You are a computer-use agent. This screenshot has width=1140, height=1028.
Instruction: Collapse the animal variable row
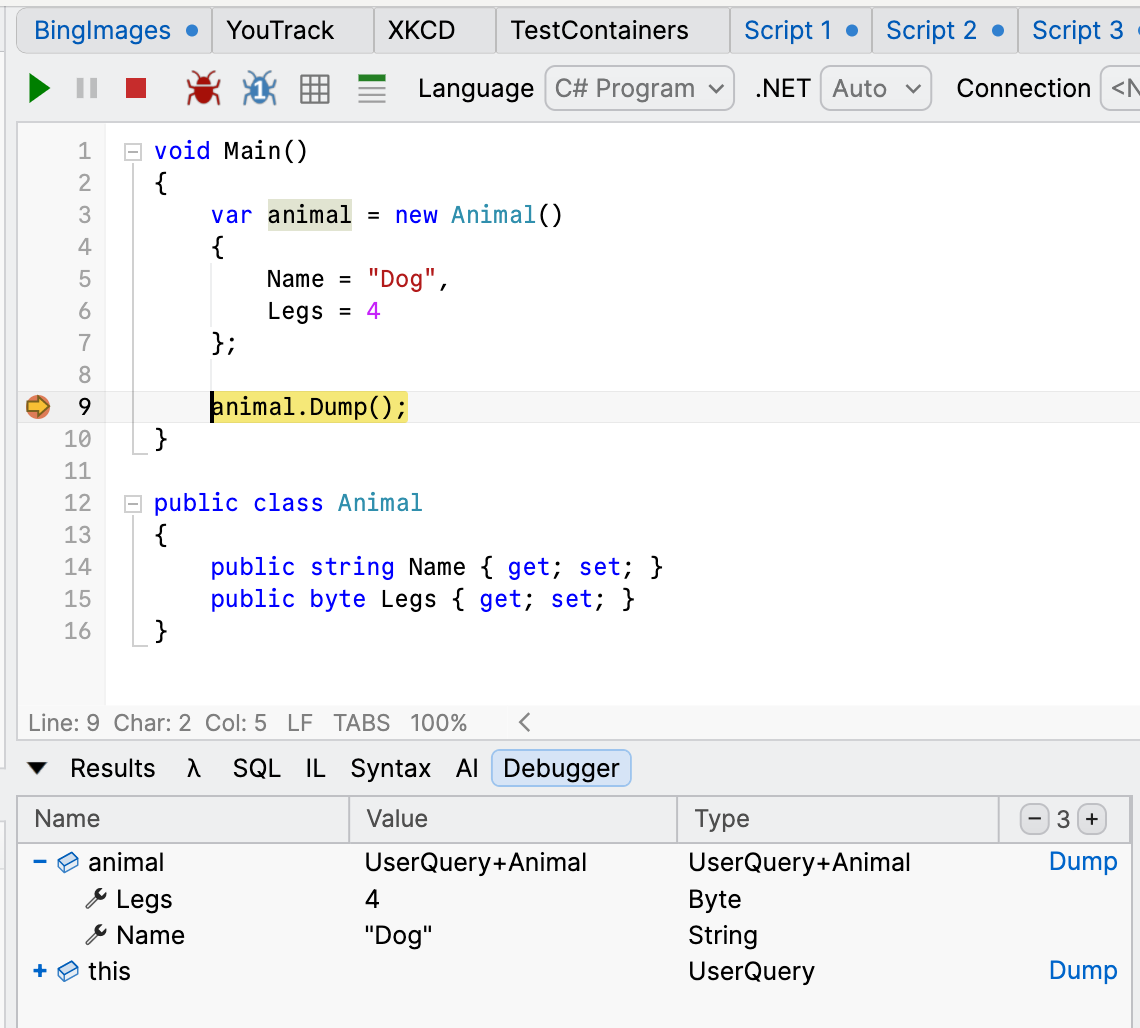(x=40, y=862)
